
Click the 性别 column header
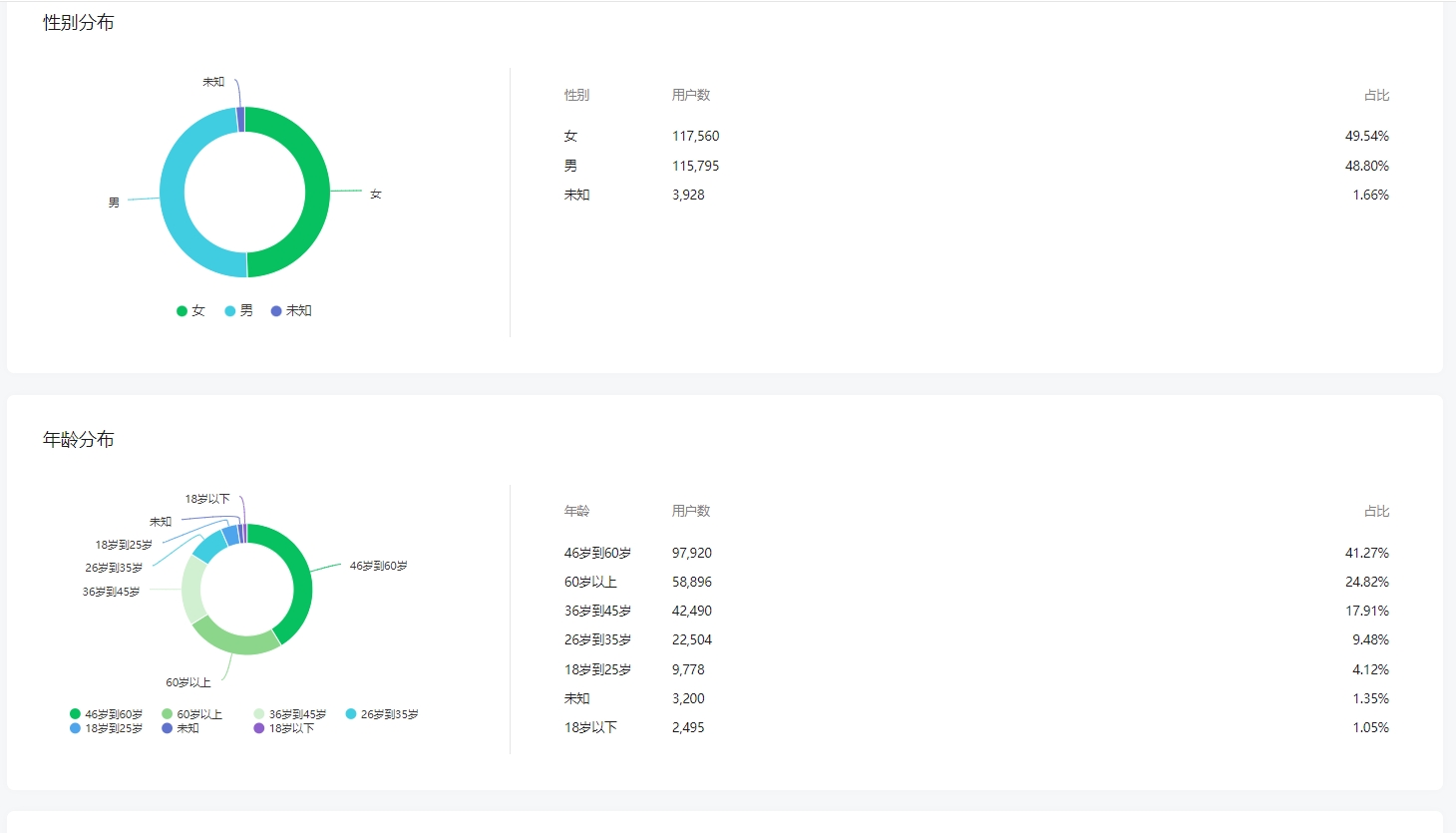click(576, 95)
